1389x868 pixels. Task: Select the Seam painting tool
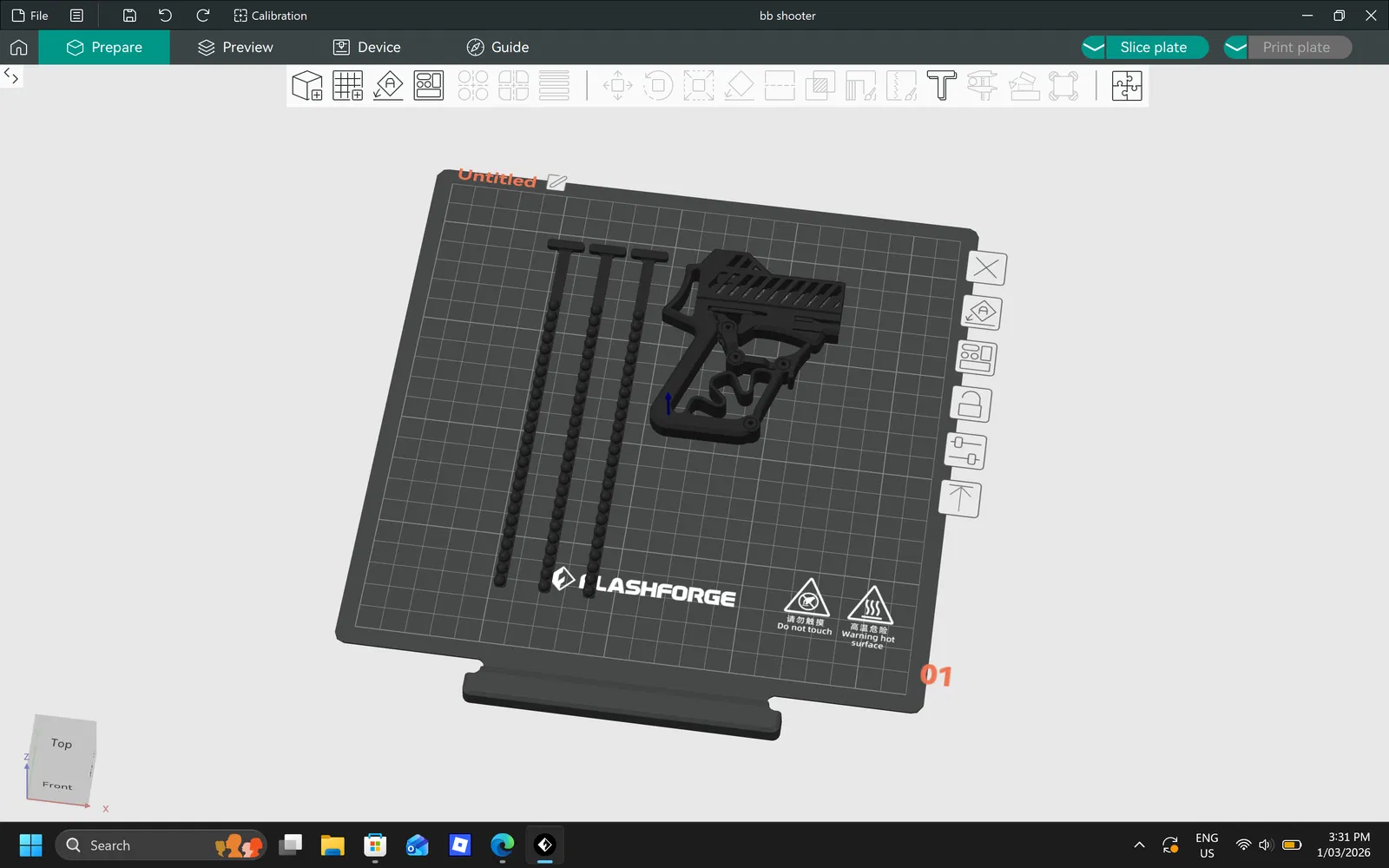901,85
